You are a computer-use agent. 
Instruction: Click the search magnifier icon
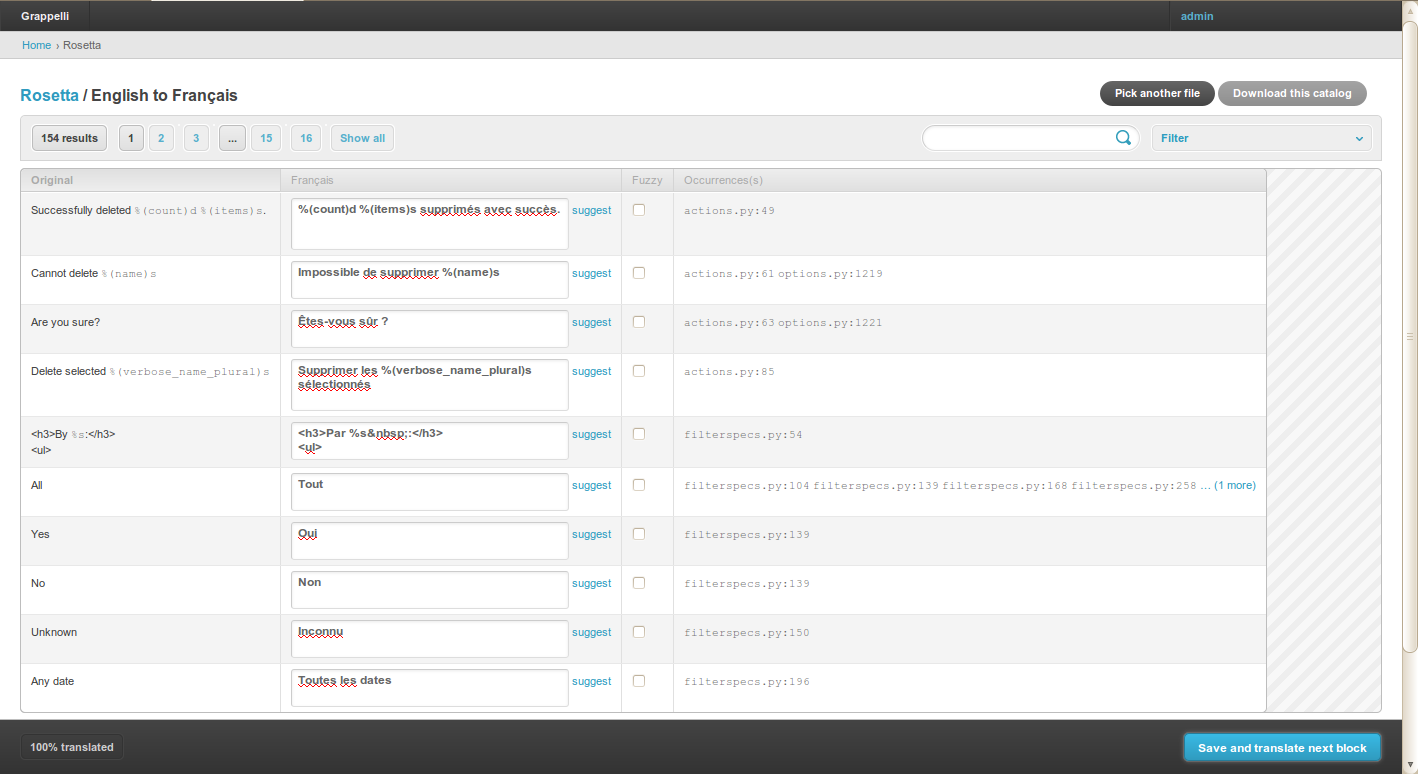click(x=1123, y=138)
